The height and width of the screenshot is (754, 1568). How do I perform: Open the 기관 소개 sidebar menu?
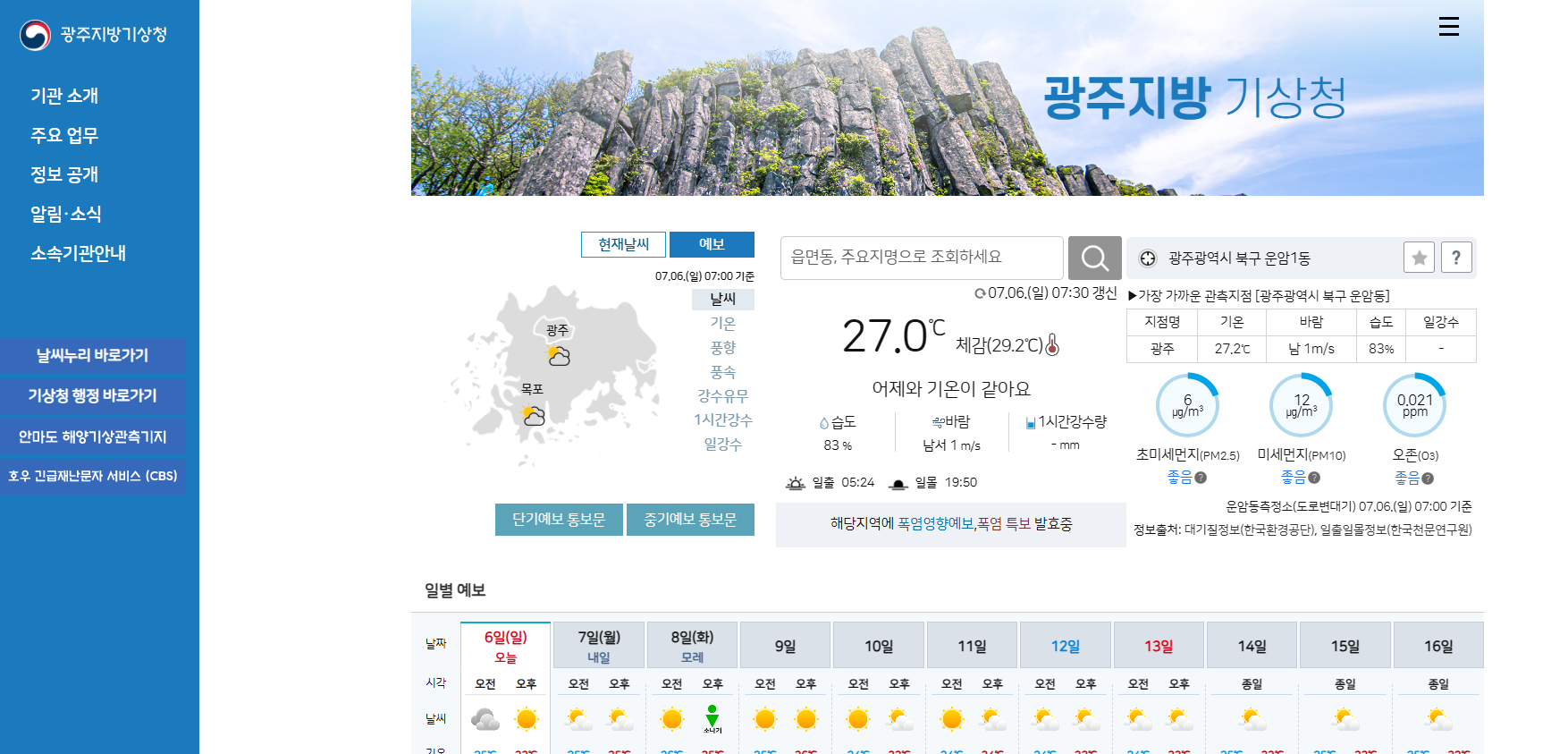(x=64, y=96)
